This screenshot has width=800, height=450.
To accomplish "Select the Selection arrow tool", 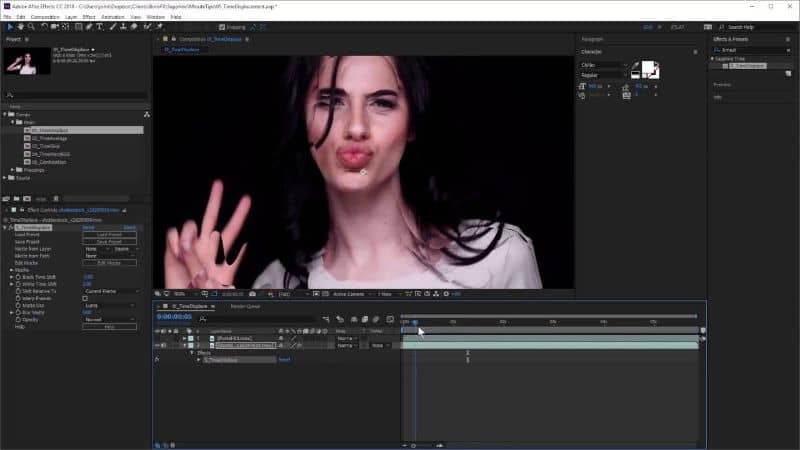I will coord(10,27).
